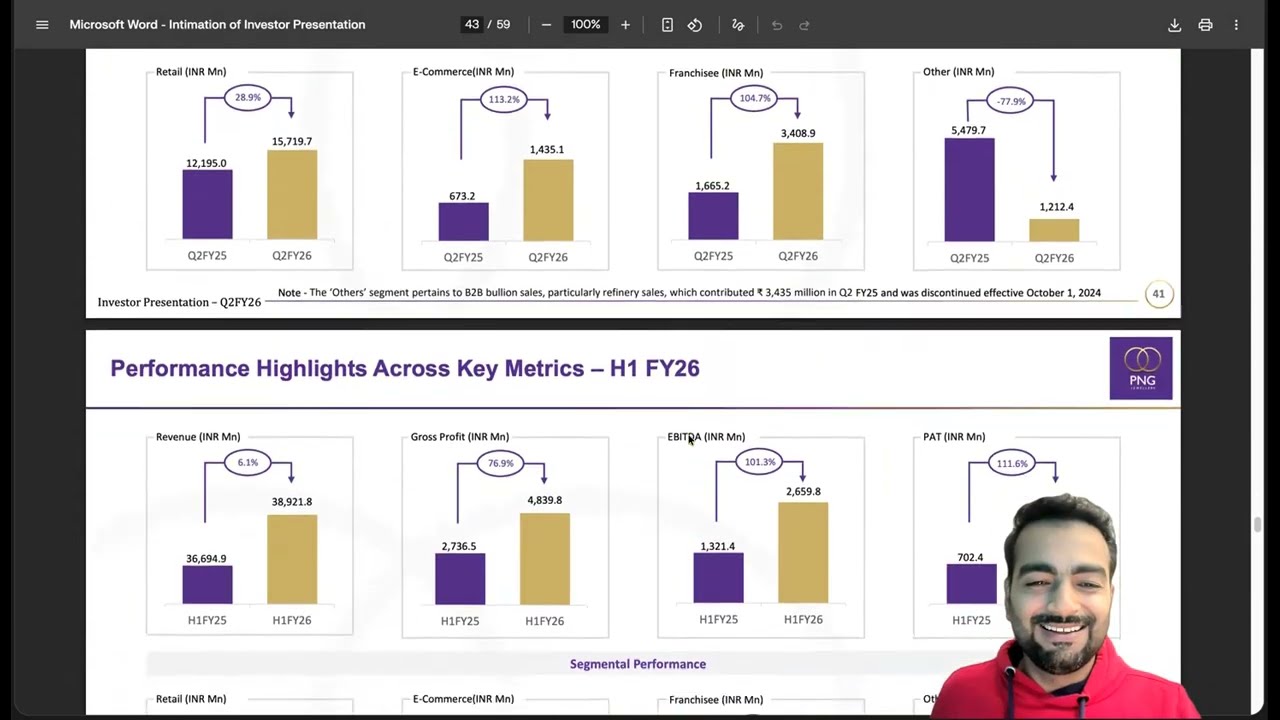Click the 4,839.8 gross profit value
Image resolution: width=1280 pixels, height=720 pixels.
pos(545,500)
